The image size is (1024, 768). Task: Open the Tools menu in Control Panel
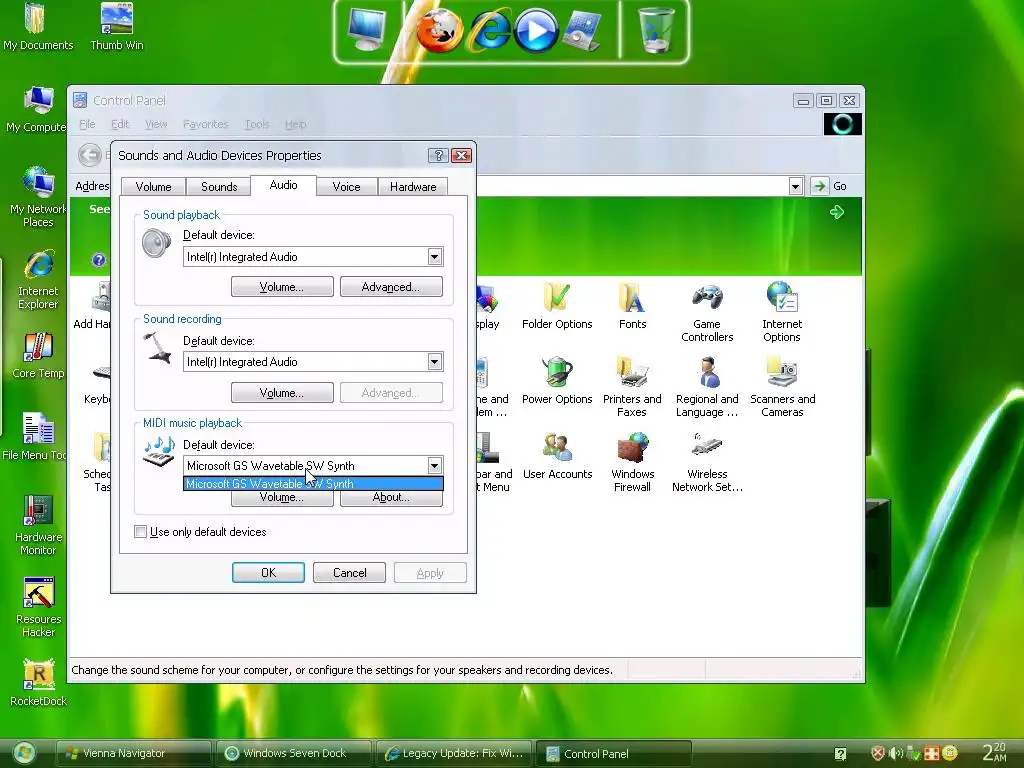[257, 124]
